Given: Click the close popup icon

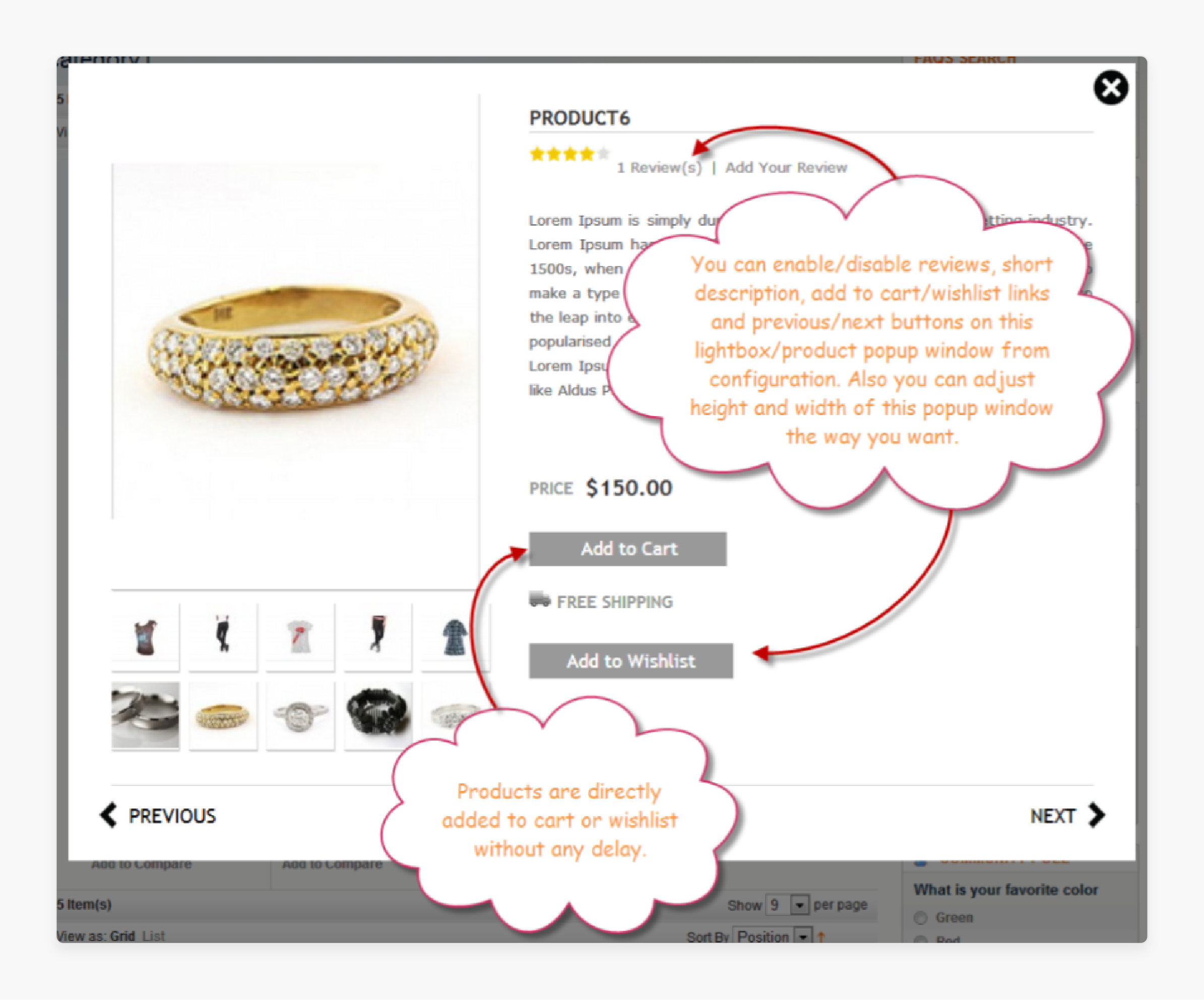Looking at the screenshot, I should coord(1113,88).
